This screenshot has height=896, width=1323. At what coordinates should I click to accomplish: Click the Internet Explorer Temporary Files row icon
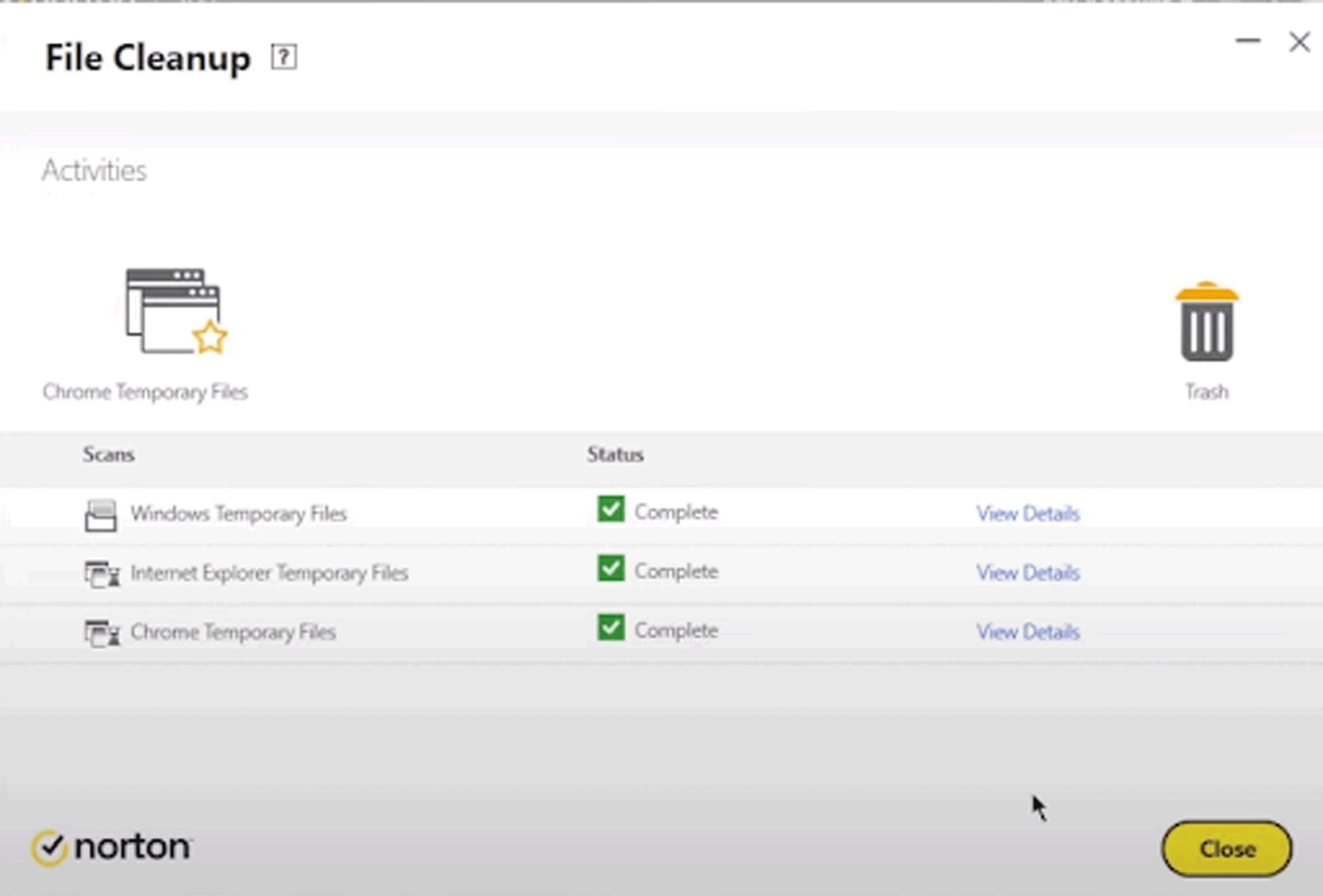pyautogui.click(x=102, y=573)
